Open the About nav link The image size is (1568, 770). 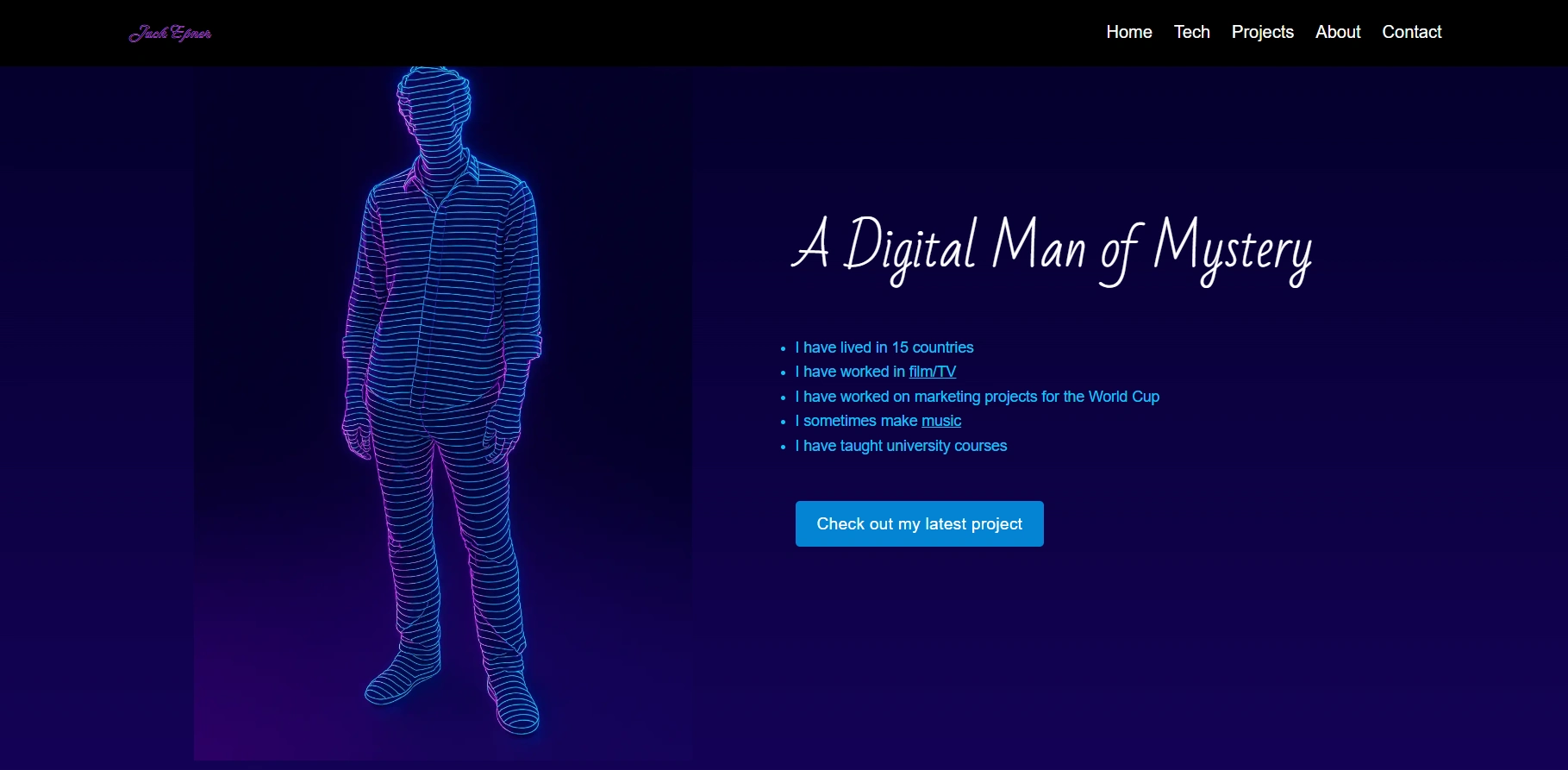1338,32
